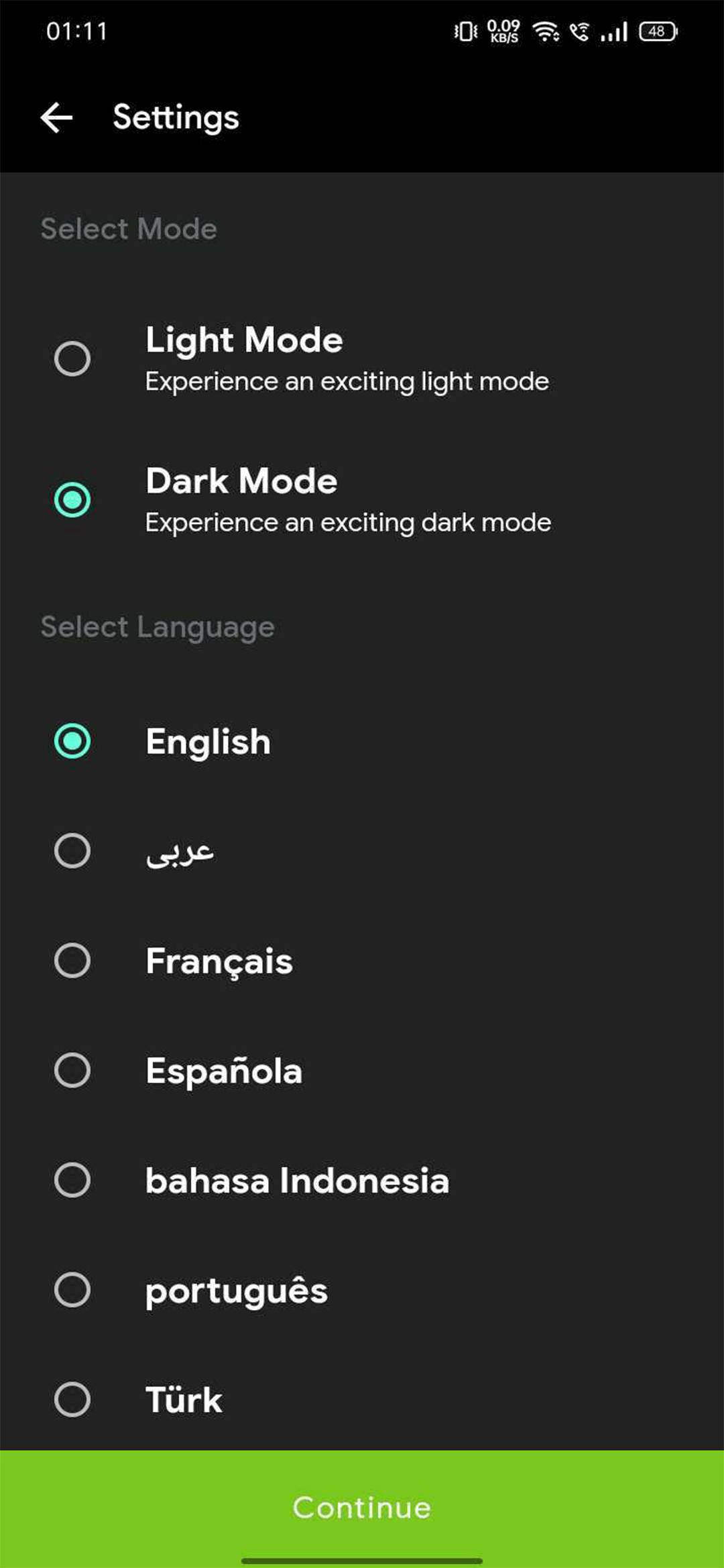Pick Española from the language list
This screenshot has height=1568, width=724.
tap(72, 1071)
